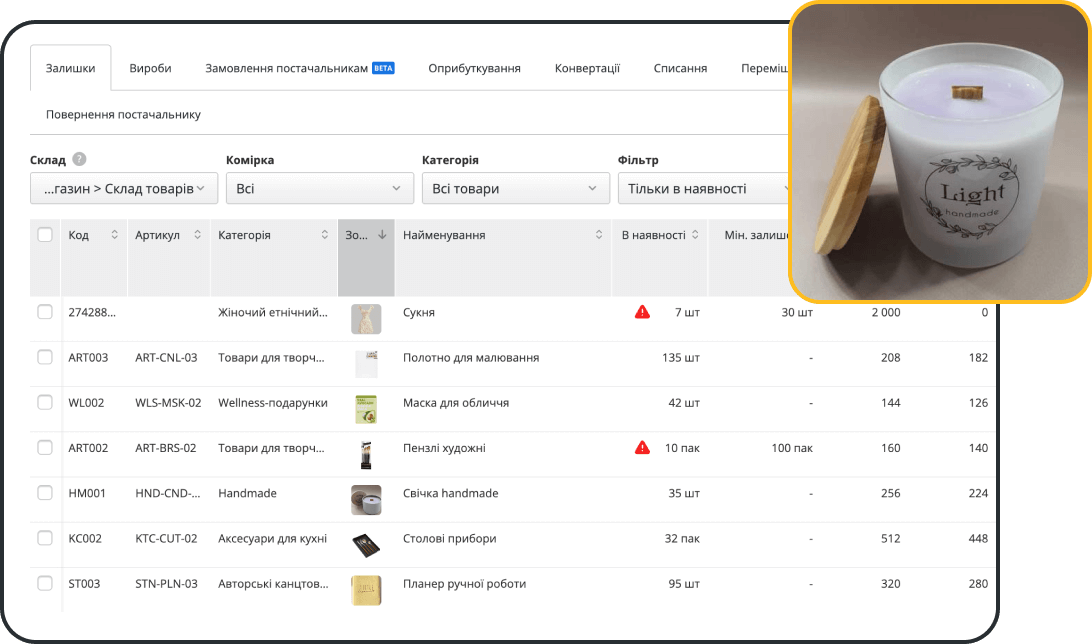The image size is (1092, 644).
Task: Click the help icon next to Склад label
Action: pyautogui.click(x=80, y=158)
